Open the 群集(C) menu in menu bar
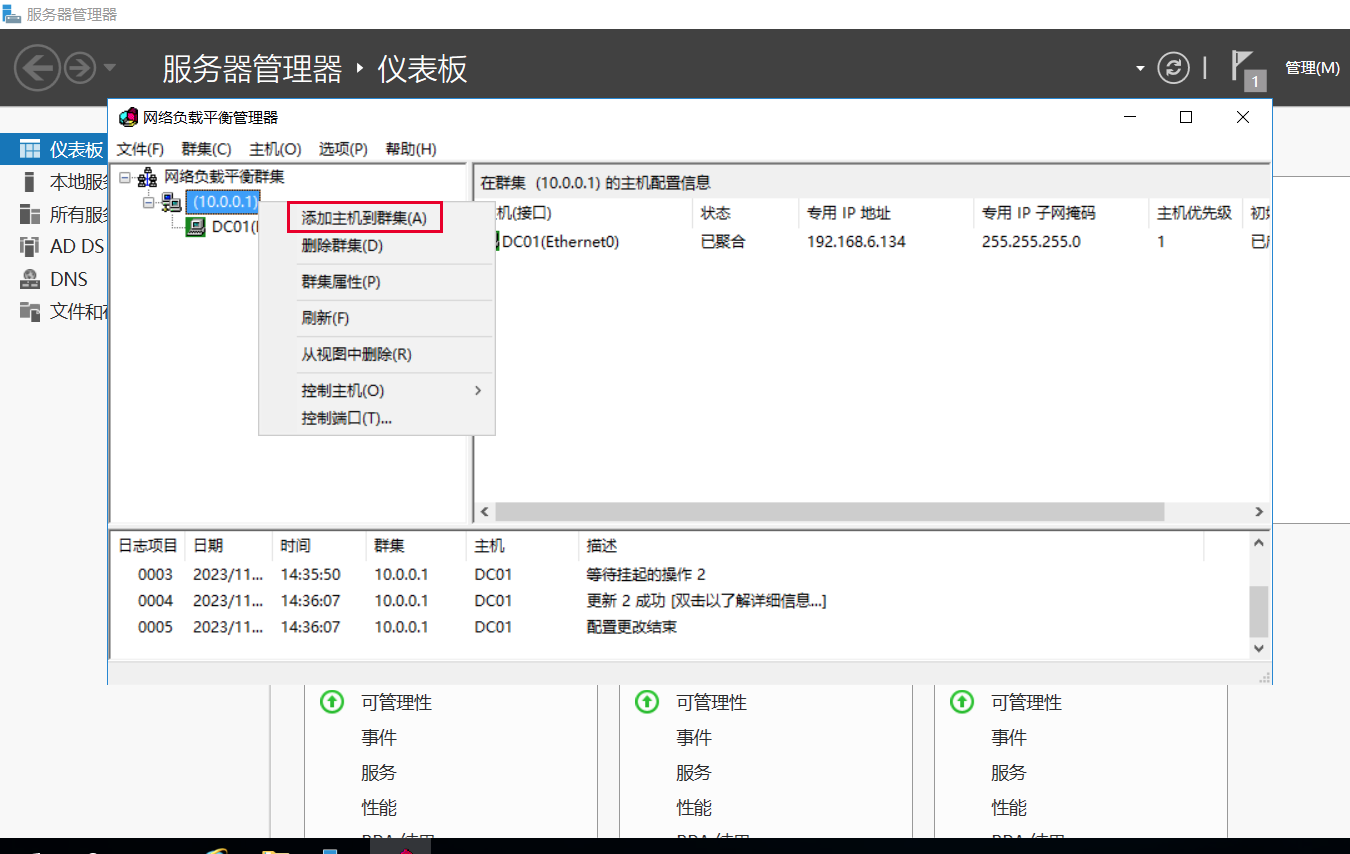 coord(206,149)
